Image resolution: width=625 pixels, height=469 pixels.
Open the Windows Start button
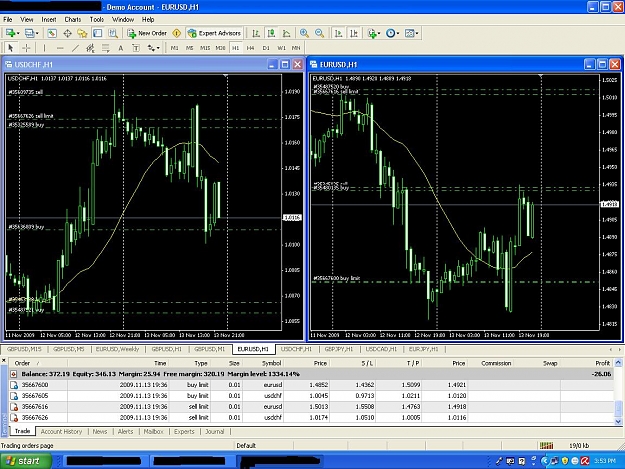click(x=25, y=461)
